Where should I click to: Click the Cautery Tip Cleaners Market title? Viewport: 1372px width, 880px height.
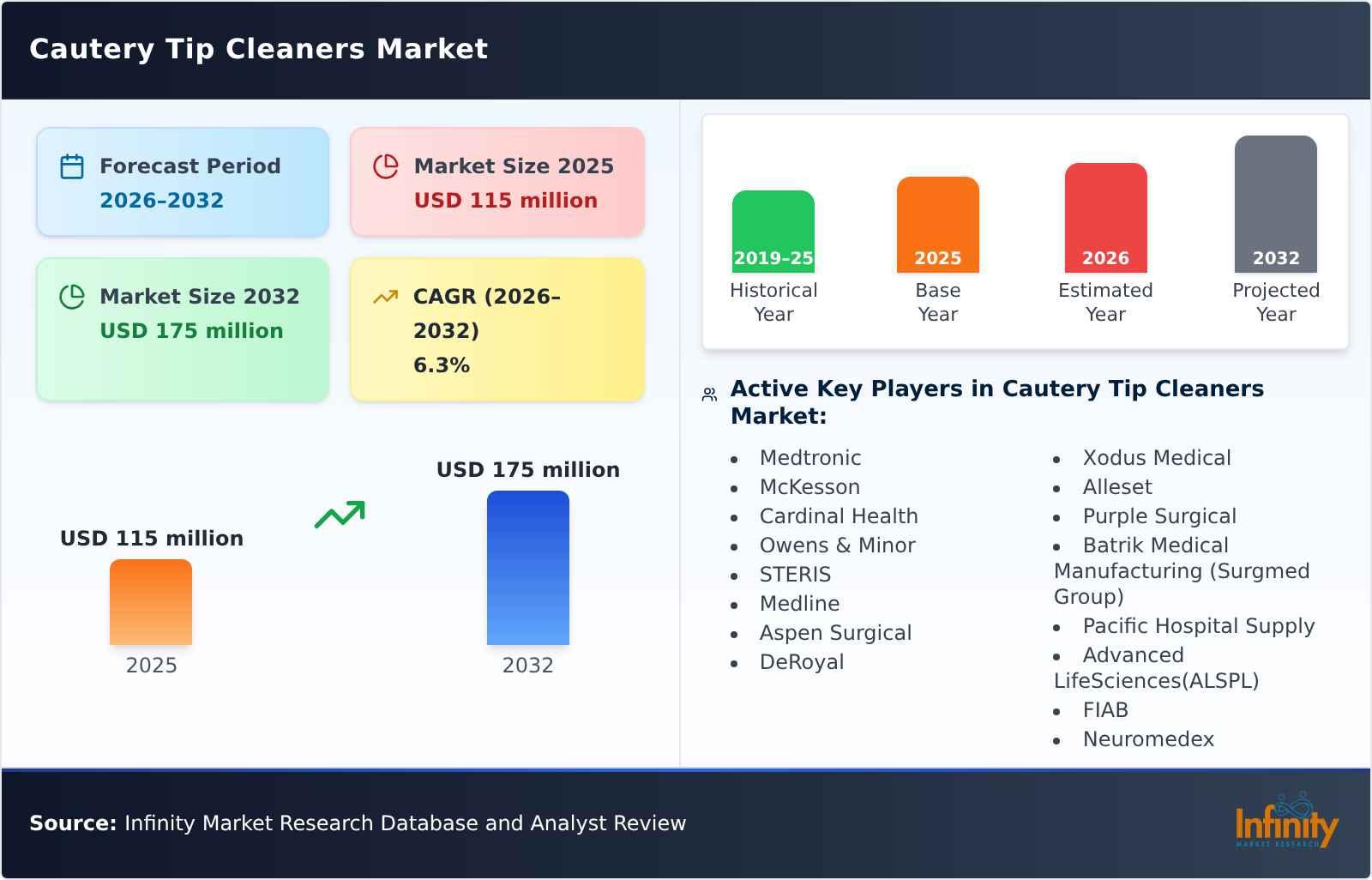pyautogui.click(x=259, y=49)
